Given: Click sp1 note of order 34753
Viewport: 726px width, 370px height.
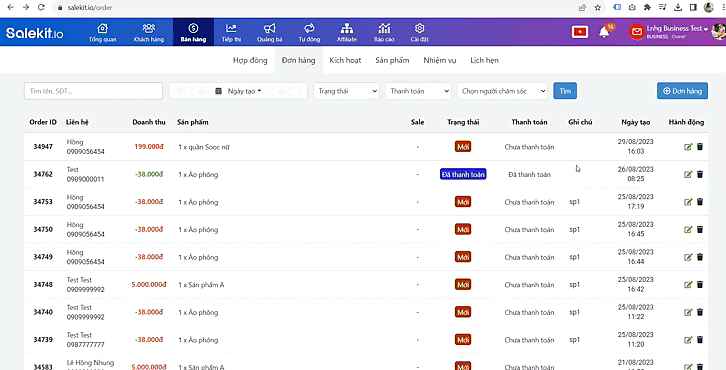Looking at the screenshot, I should [574, 202].
